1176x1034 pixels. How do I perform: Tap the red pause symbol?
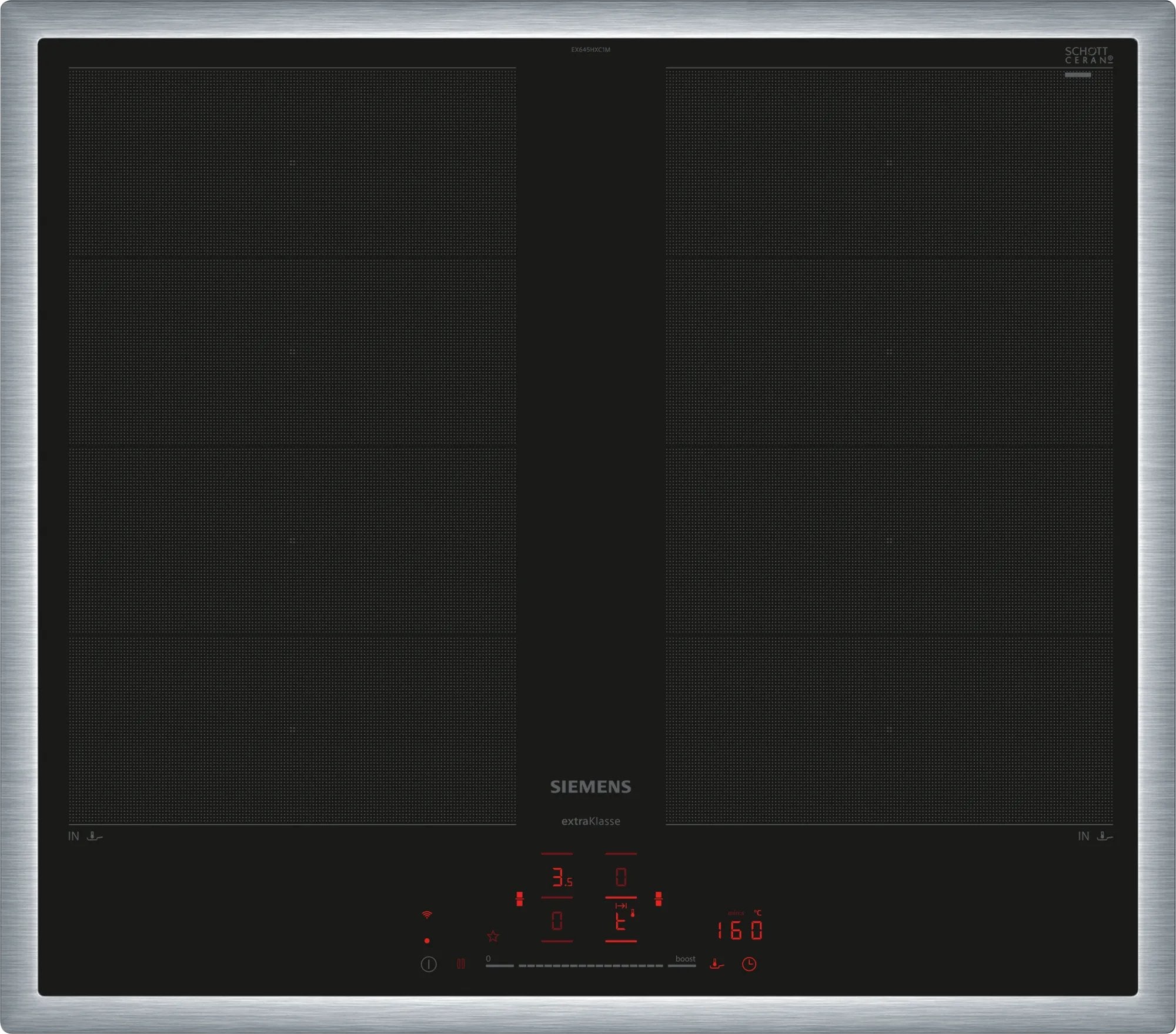(x=461, y=964)
